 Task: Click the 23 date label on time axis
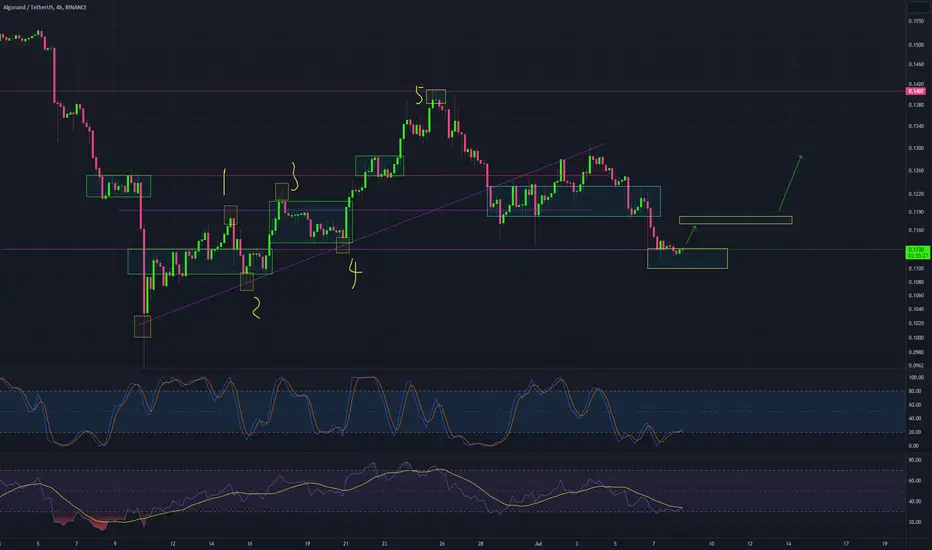point(385,543)
